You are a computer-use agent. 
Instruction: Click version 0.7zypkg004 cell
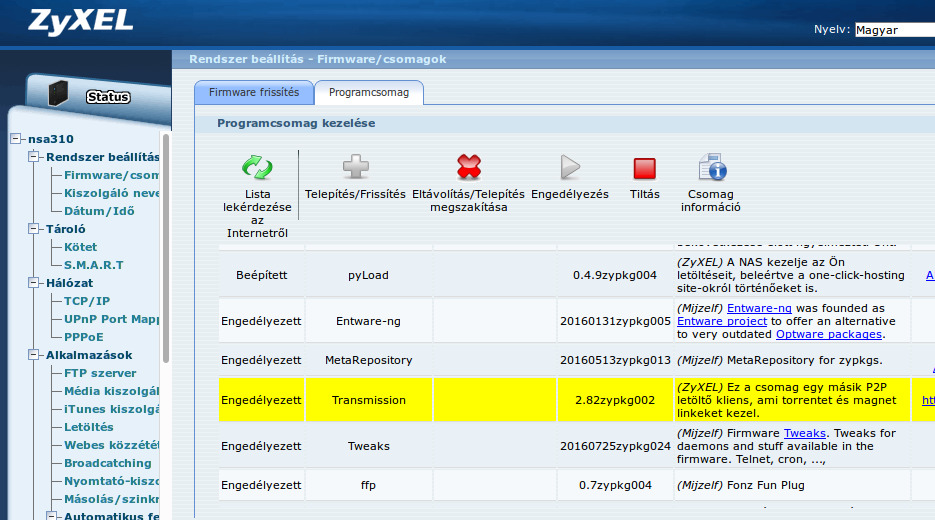[615, 485]
